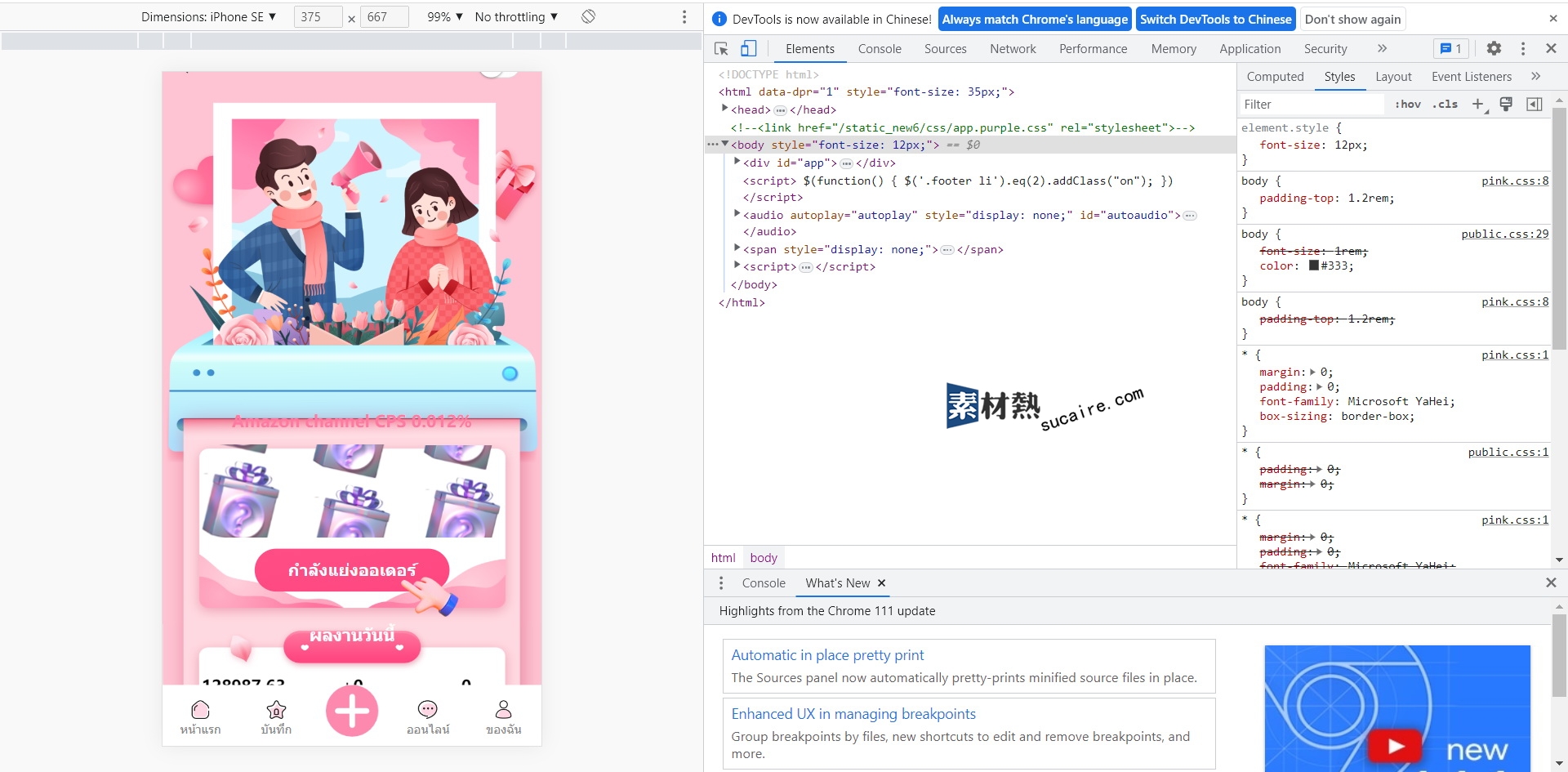Click Switch DevTools to Chinese button

tap(1216, 19)
